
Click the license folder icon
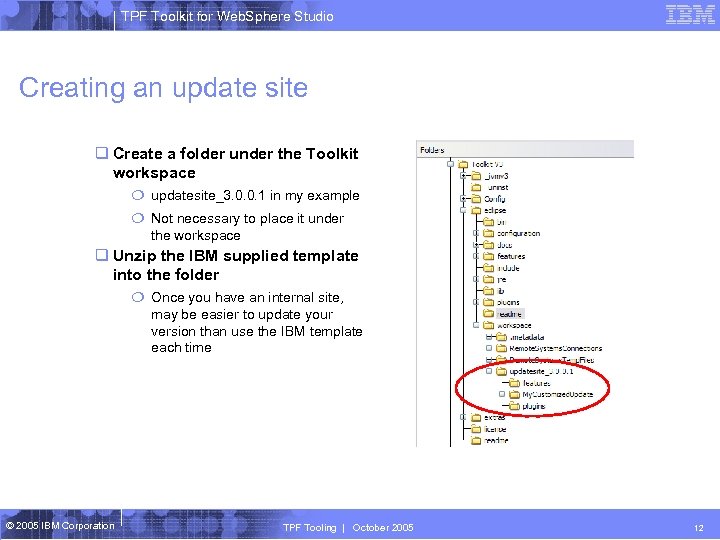tap(476, 429)
